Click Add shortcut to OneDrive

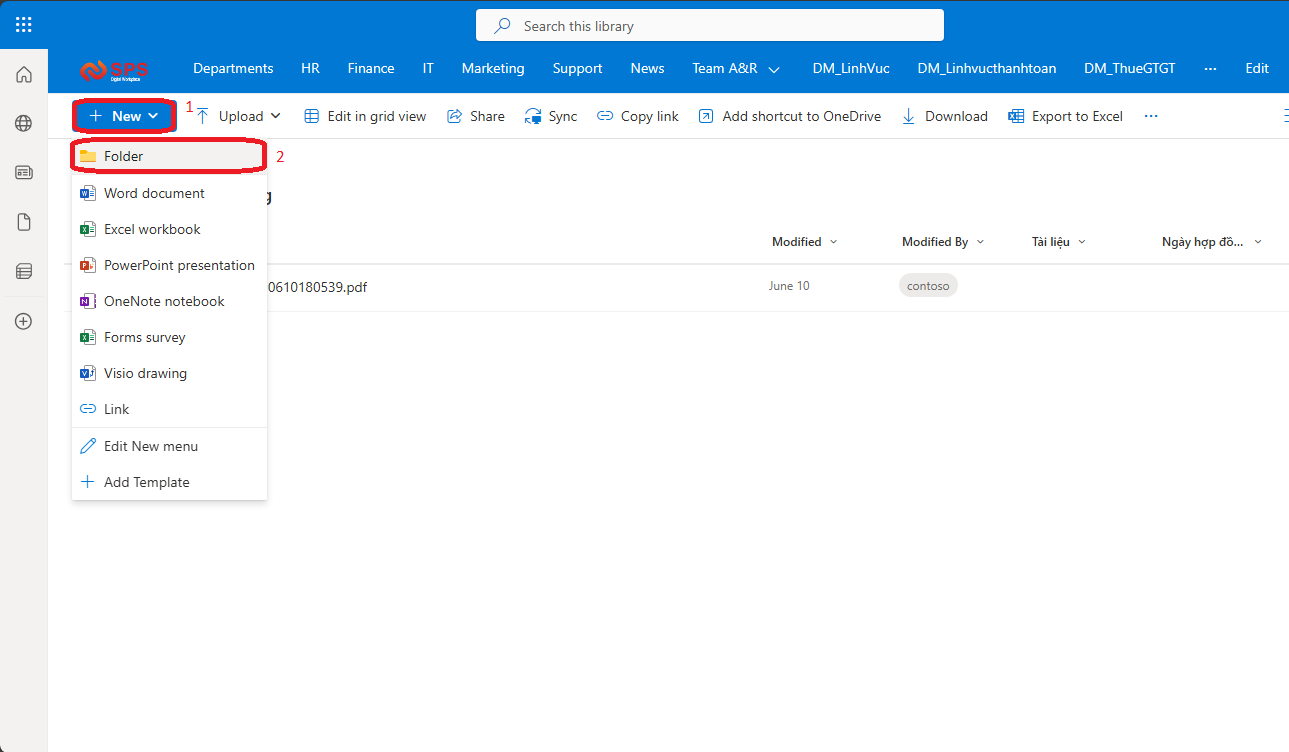coord(789,116)
